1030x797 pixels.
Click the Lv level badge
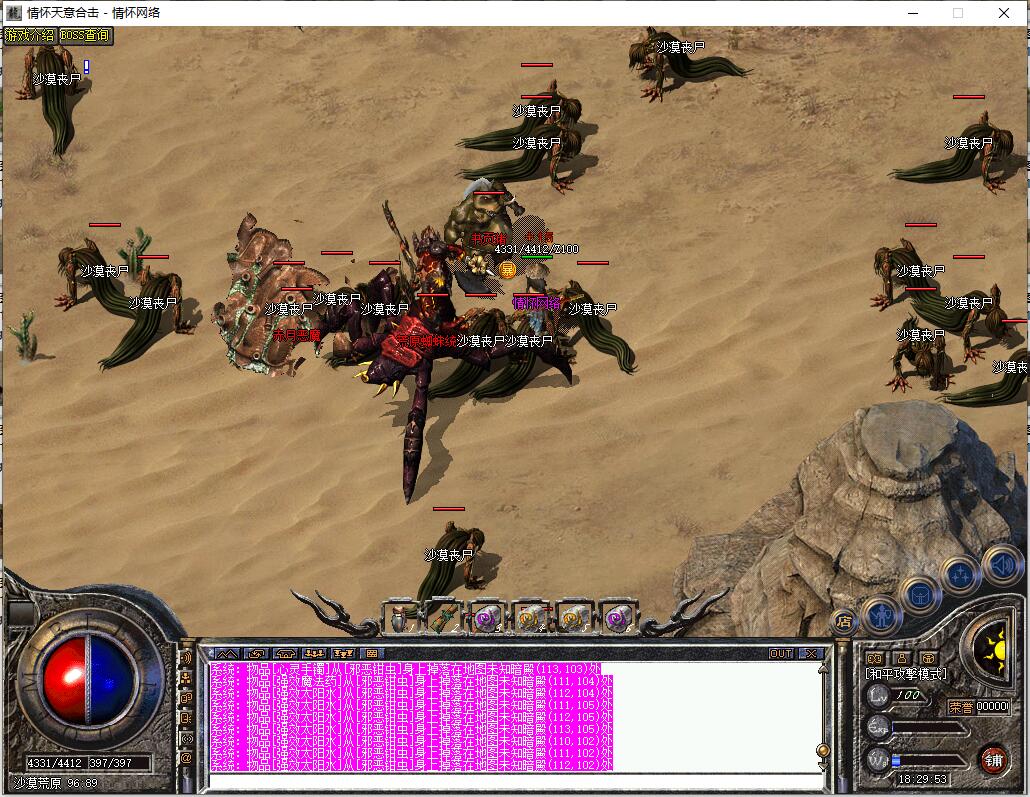pos(878,696)
